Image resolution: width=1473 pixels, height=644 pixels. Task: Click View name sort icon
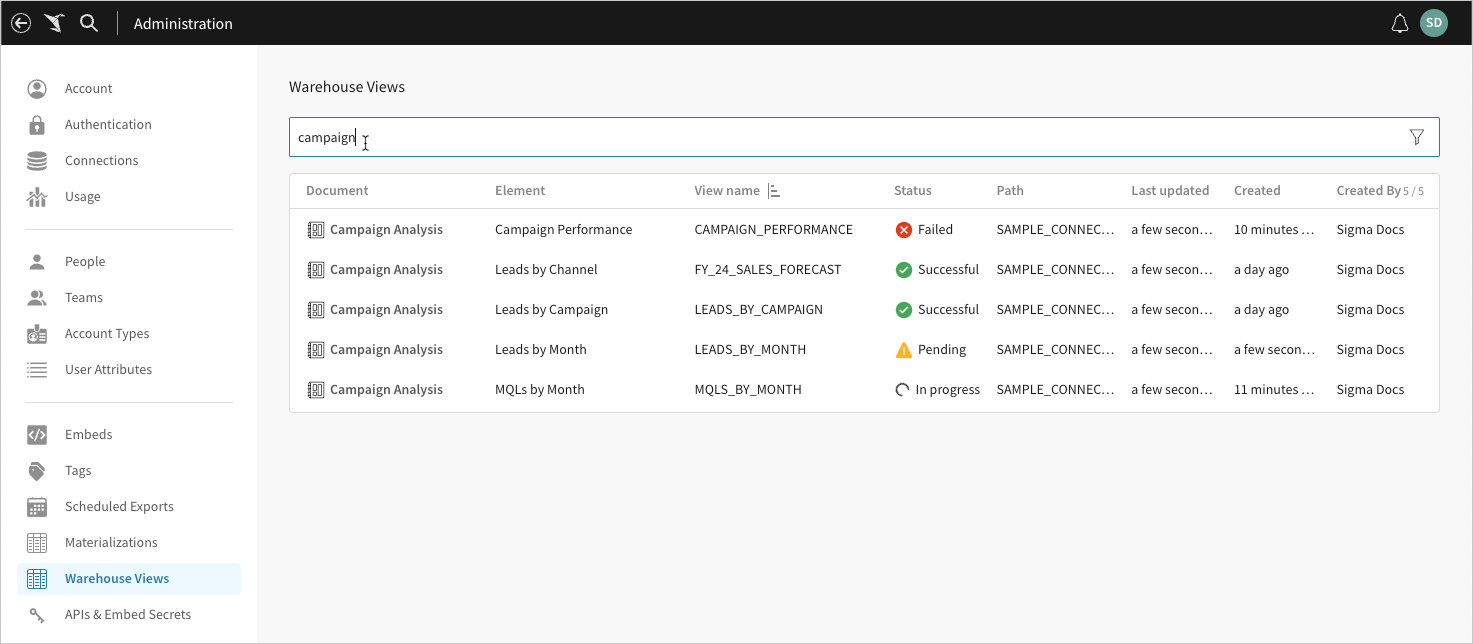774,191
